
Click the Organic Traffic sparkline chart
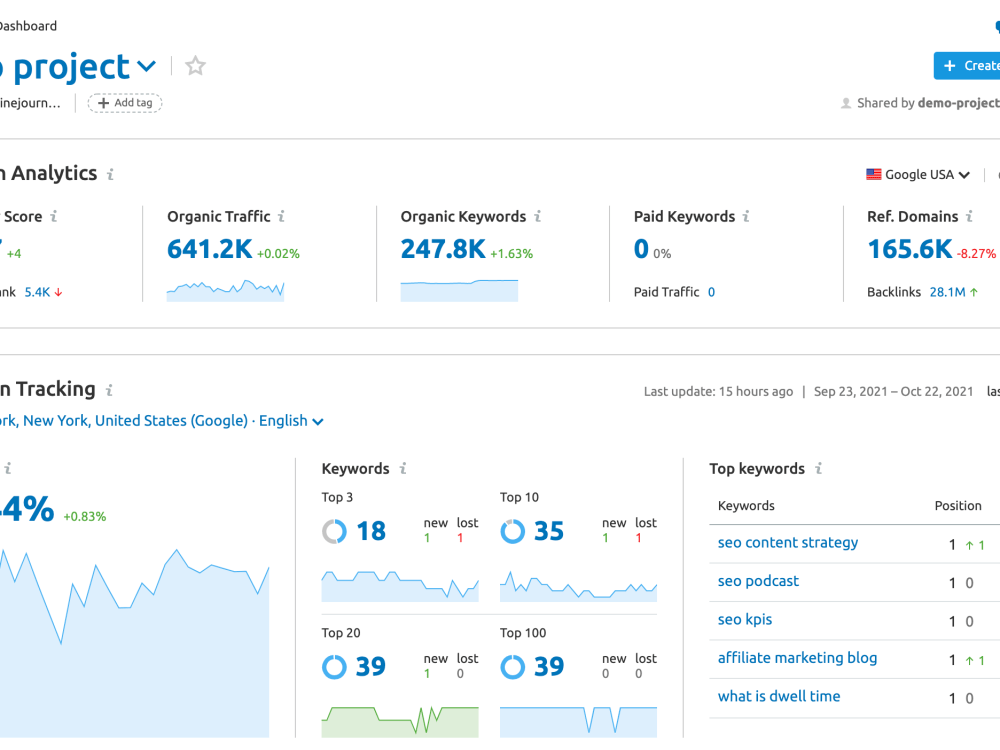tap(225, 290)
